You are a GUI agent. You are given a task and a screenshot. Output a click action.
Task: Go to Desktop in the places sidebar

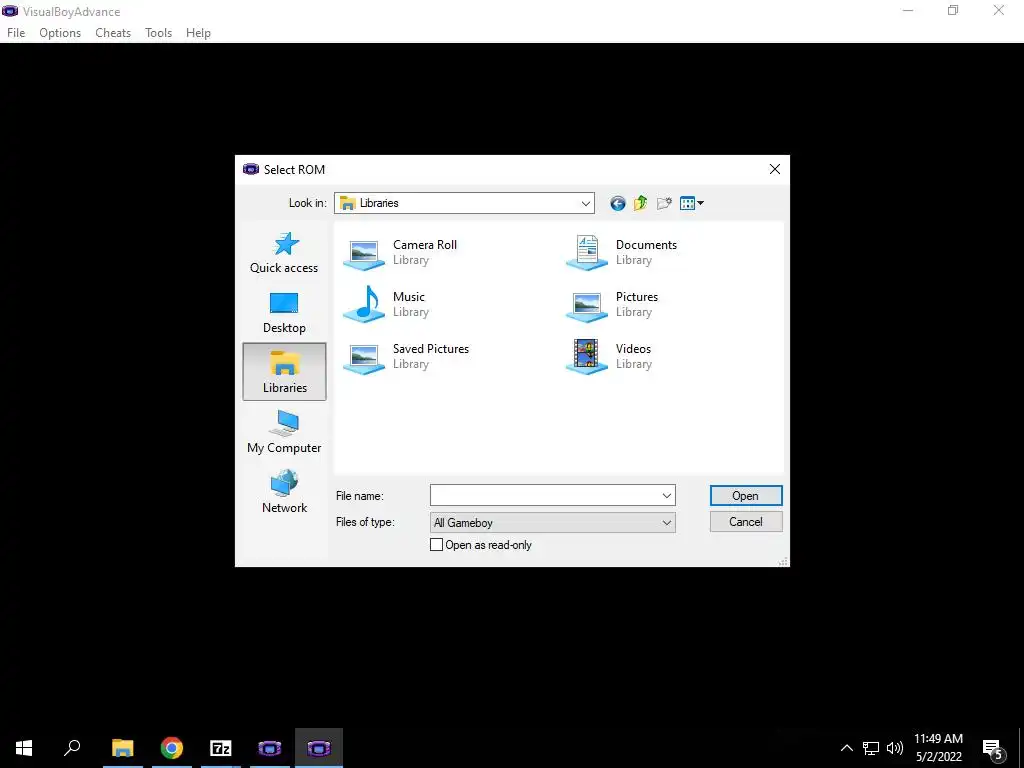click(284, 313)
